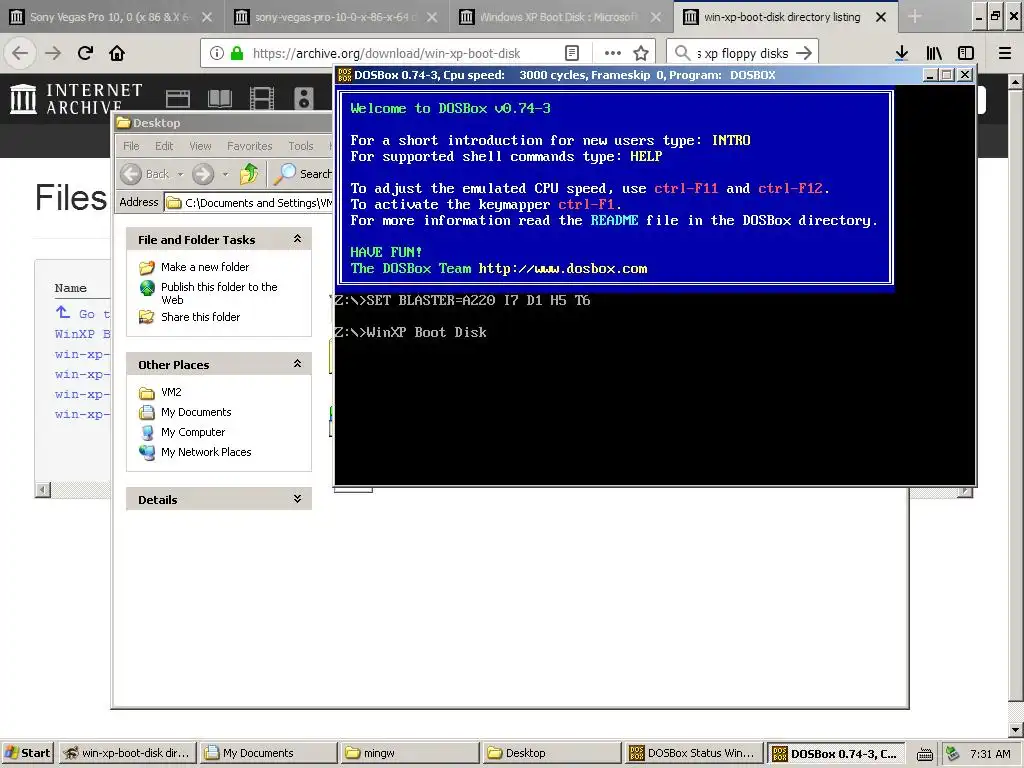This screenshot has height=768, width=1024.
Task: Click the Explorer address path field
Action: tap(248, 202)
